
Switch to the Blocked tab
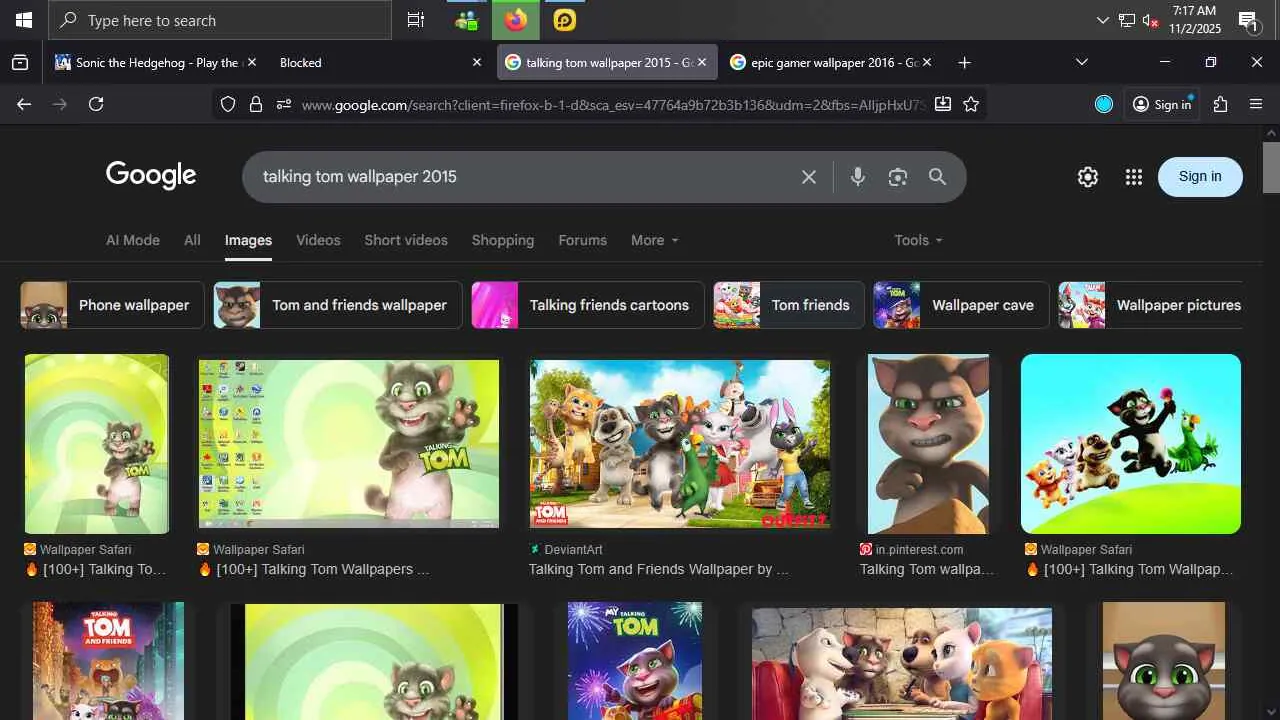(x=380, y=62)
